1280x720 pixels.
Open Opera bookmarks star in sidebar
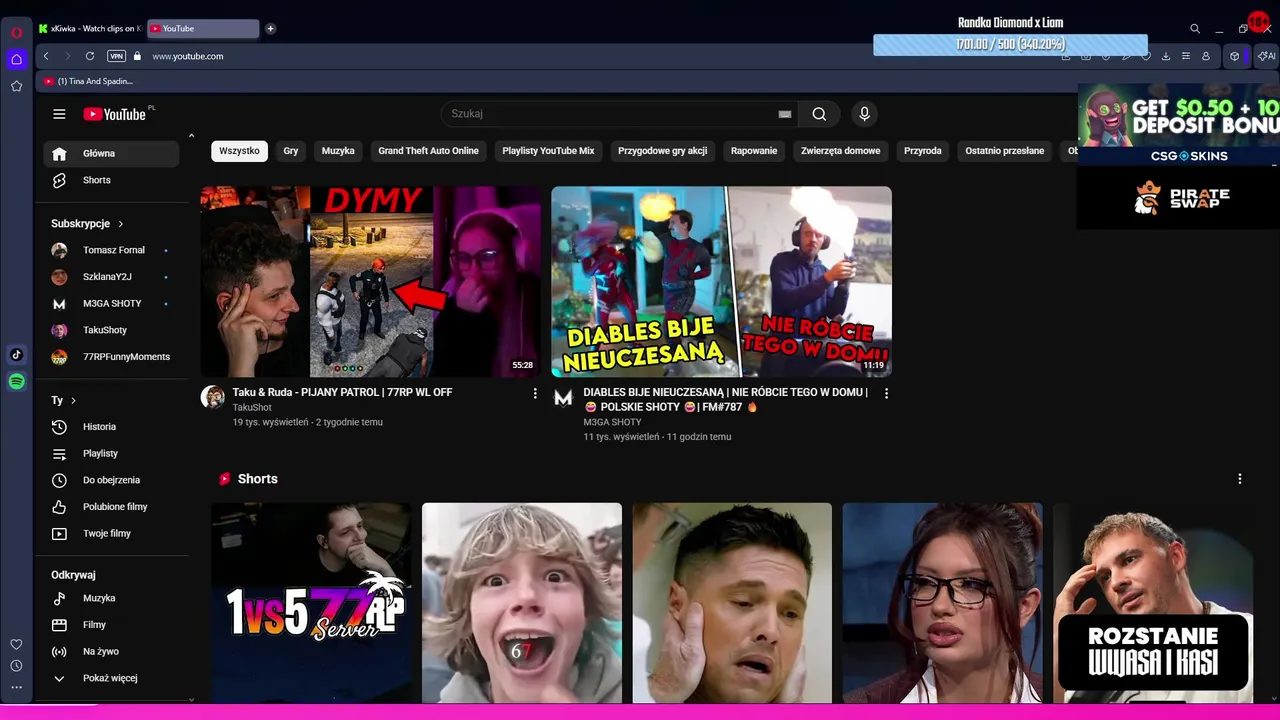pyautogui.click(x=16, y=86)
